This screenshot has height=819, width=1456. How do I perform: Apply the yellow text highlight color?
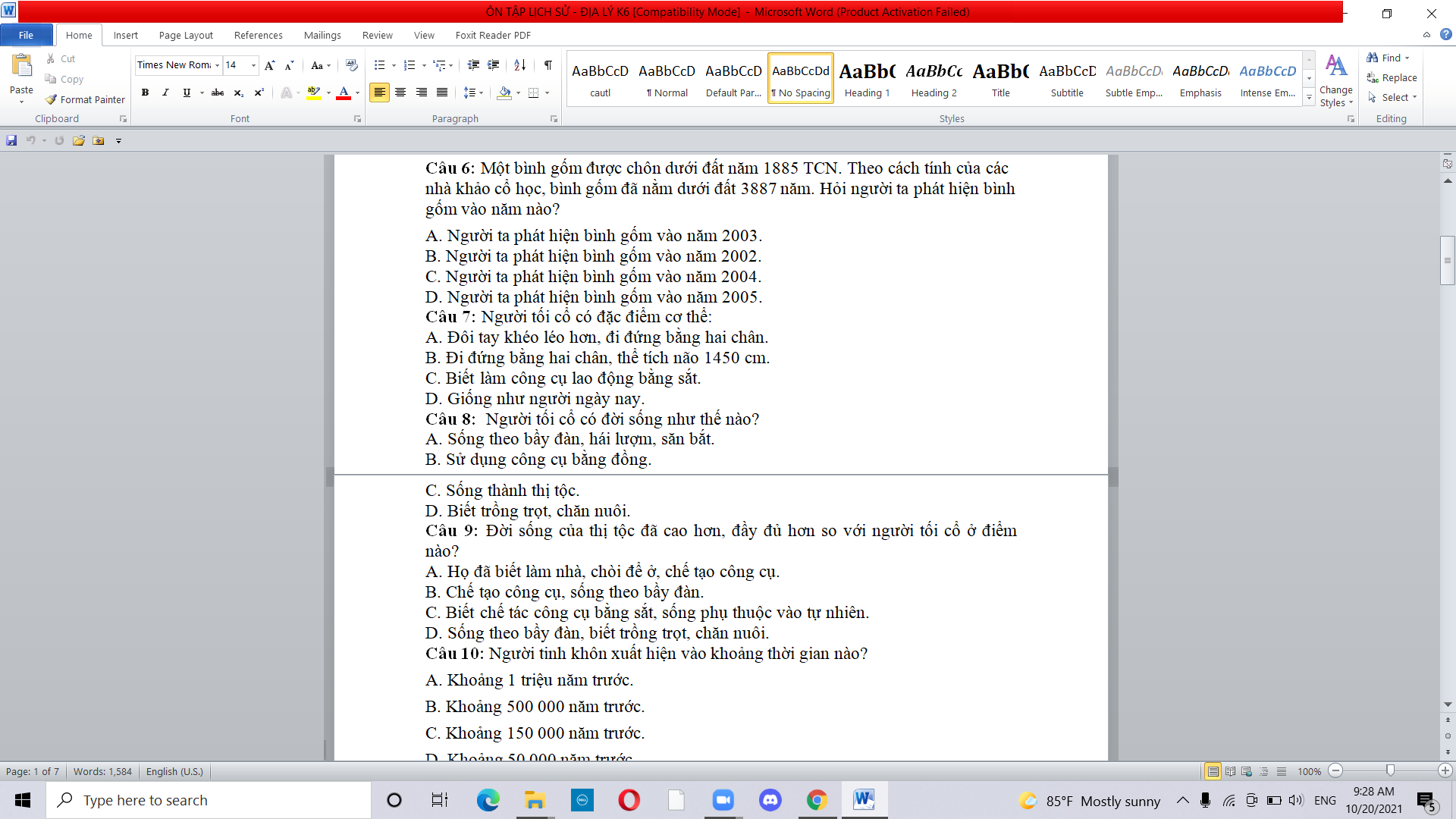(314, 93)
